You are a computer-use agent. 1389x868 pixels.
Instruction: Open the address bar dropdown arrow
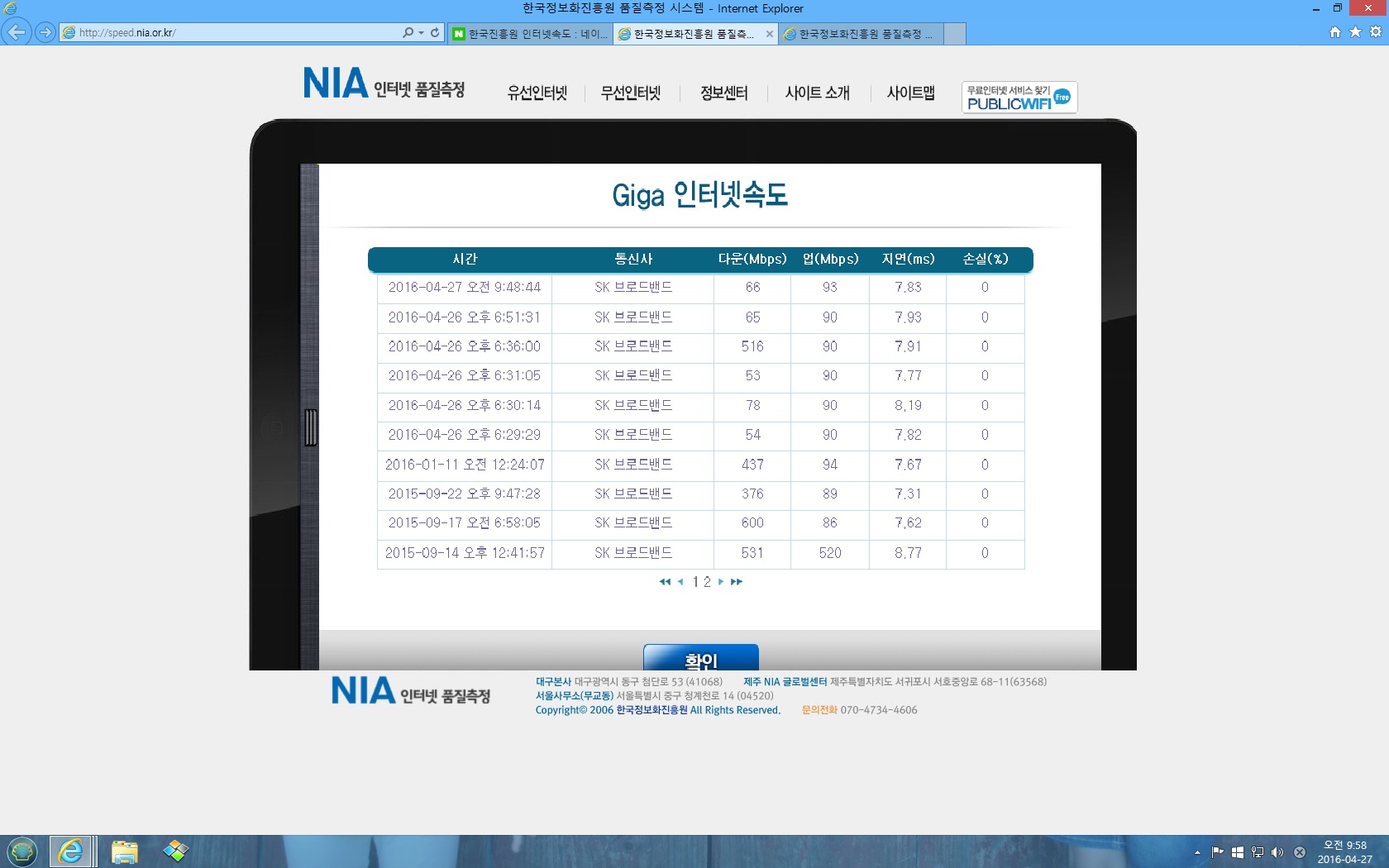pyautogui.click(x=421, y=33)
